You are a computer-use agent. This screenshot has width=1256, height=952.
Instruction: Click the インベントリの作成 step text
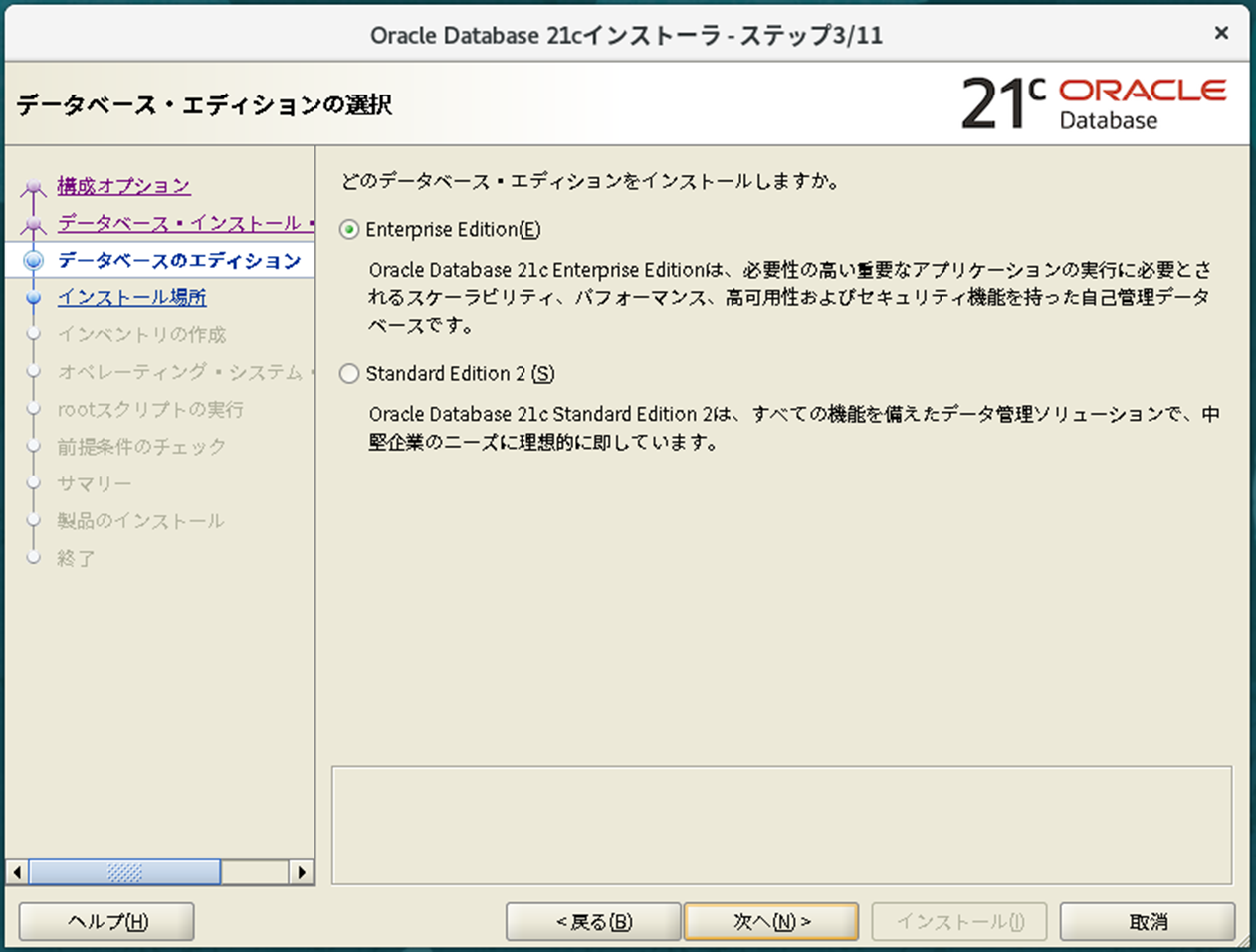[x=141, y=334]
